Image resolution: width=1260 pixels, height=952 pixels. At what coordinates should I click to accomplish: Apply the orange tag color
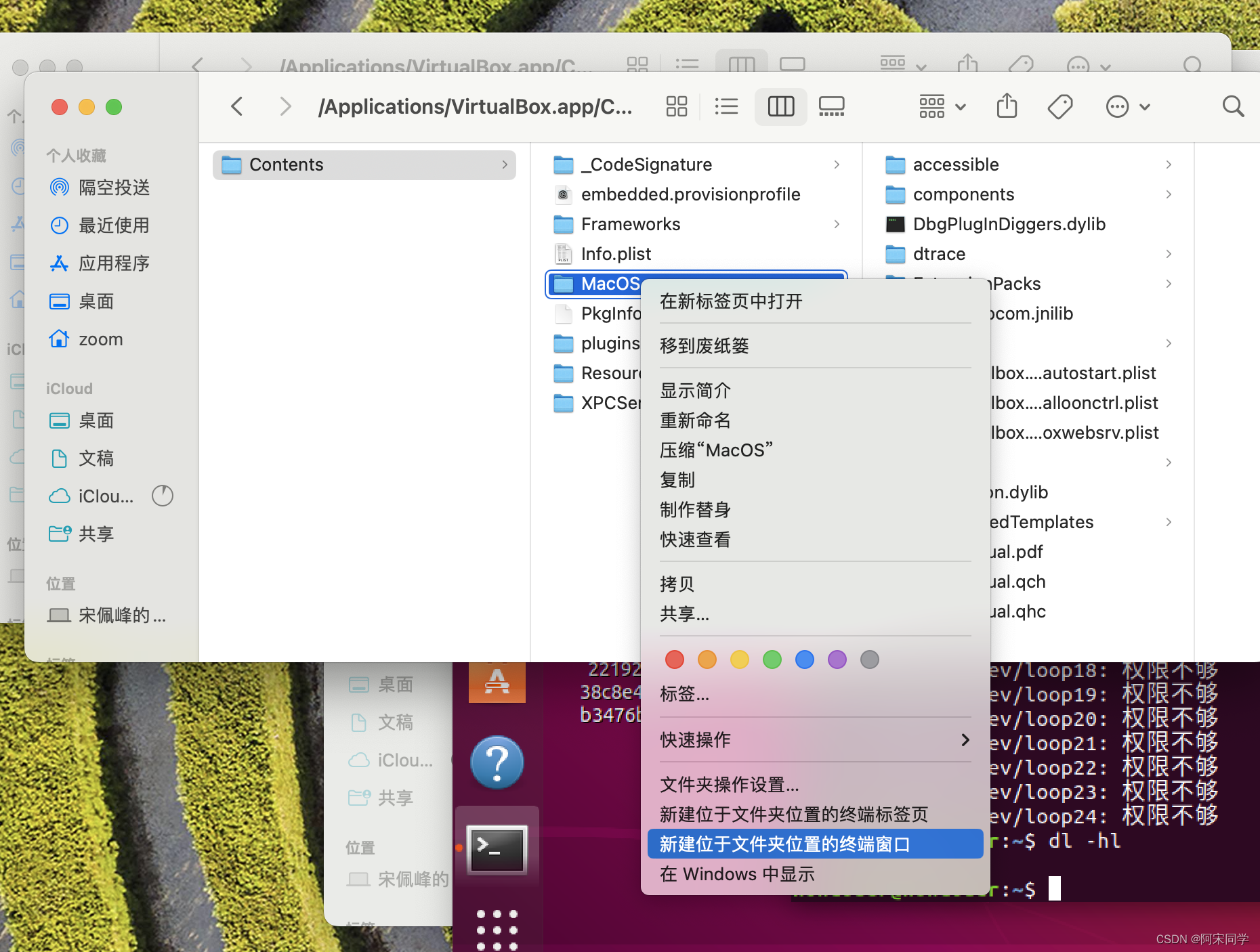coord(707,659)
